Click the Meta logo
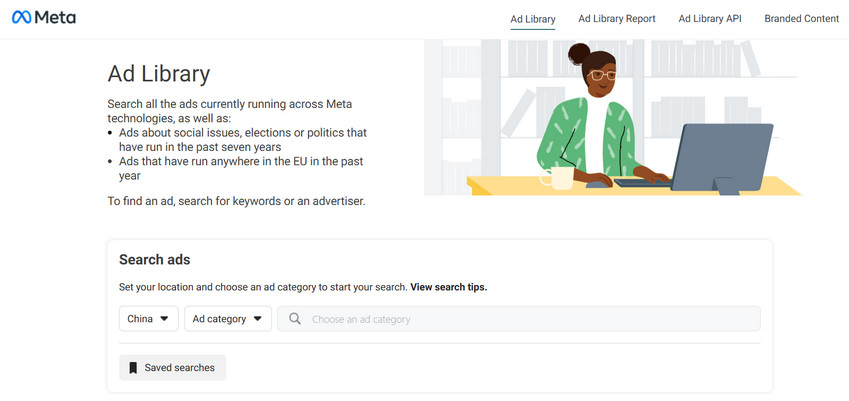This screenshot has width=849, height=401. [44, 18]
